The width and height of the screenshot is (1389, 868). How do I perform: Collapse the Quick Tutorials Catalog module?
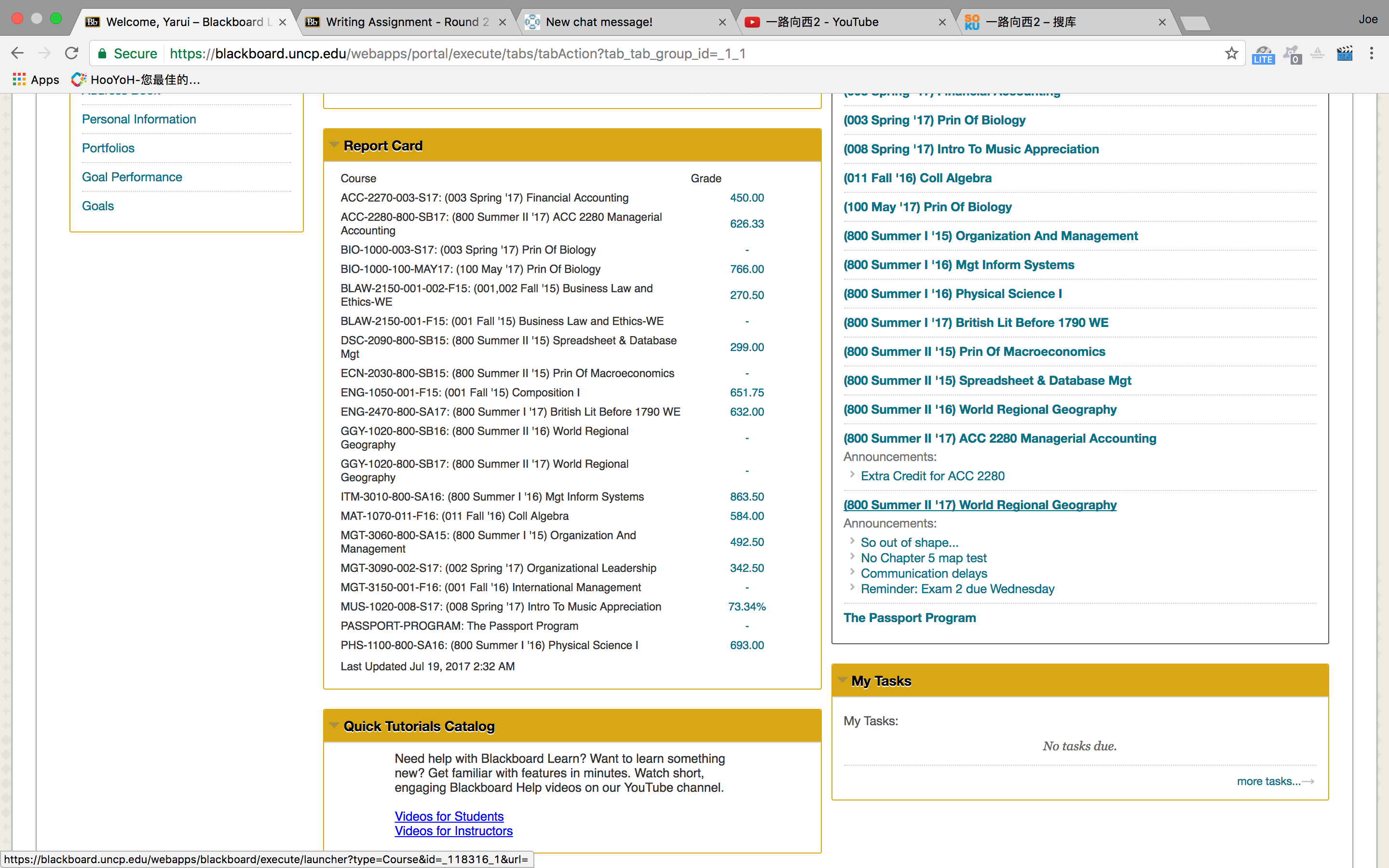pos(333,726)
